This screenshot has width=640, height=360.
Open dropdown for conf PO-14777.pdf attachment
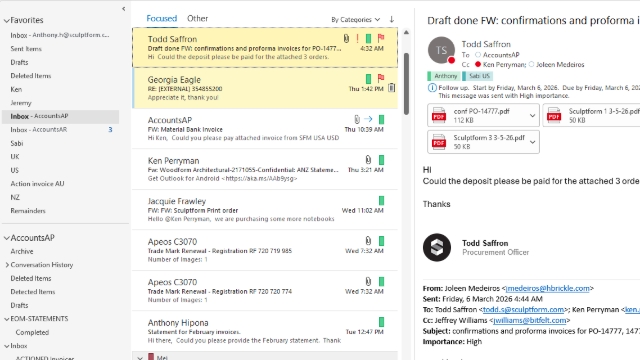(x=532, y=116)
